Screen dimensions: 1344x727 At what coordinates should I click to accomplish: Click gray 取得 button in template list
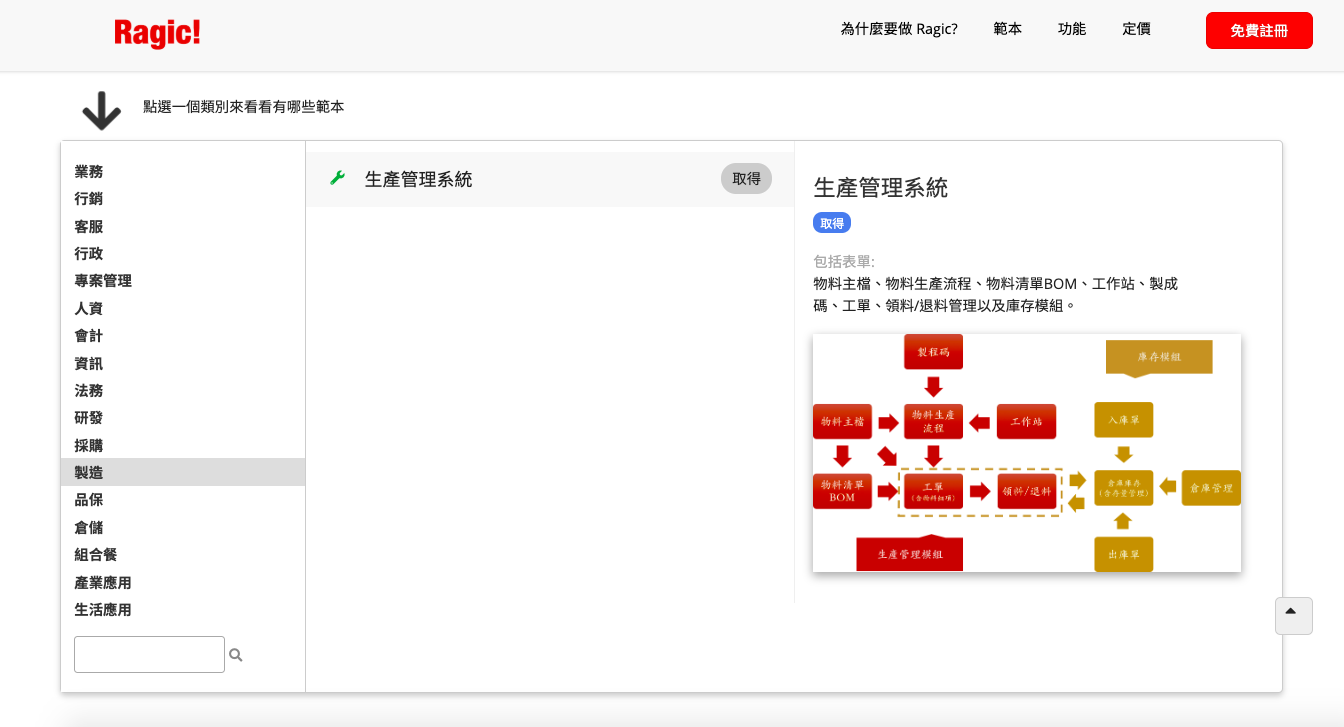click(x=746, y=179)
